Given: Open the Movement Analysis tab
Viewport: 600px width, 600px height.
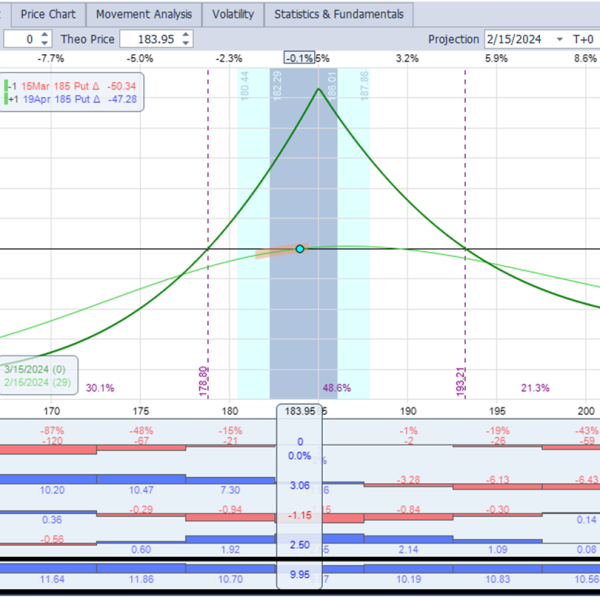Looking at the screenshot, I should coord(144,15).
